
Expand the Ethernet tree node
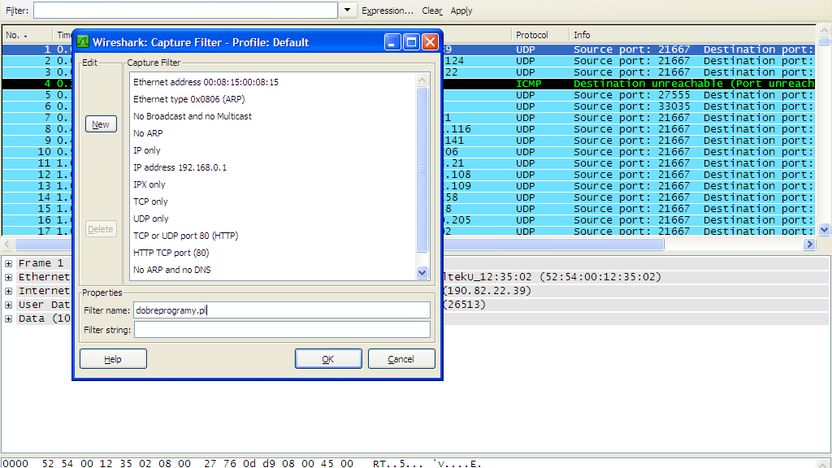(8, 277)
